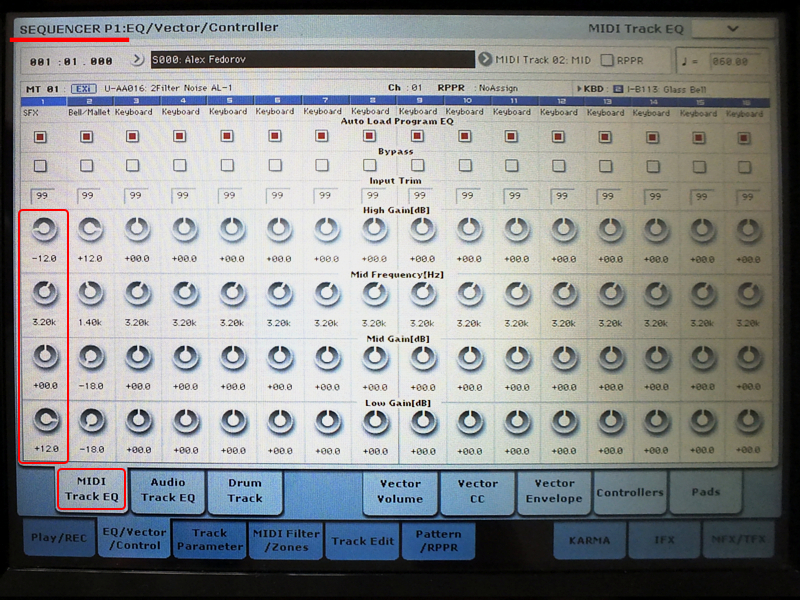Click the U-AA016: 2Filter Noise AL-1 text
Image resolution: width=800 pixels, height=600 pixels.
(x=168, y=88)
